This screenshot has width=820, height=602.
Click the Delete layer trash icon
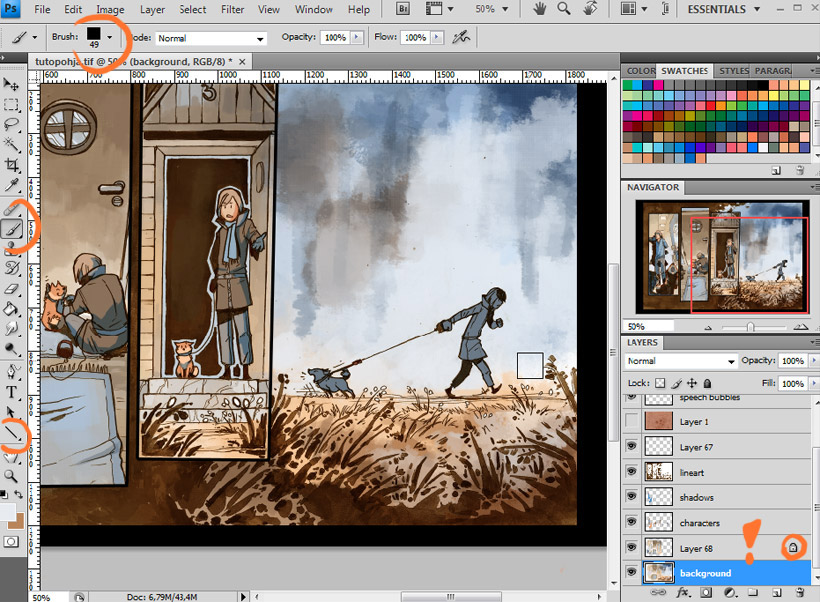coord(800,593)
